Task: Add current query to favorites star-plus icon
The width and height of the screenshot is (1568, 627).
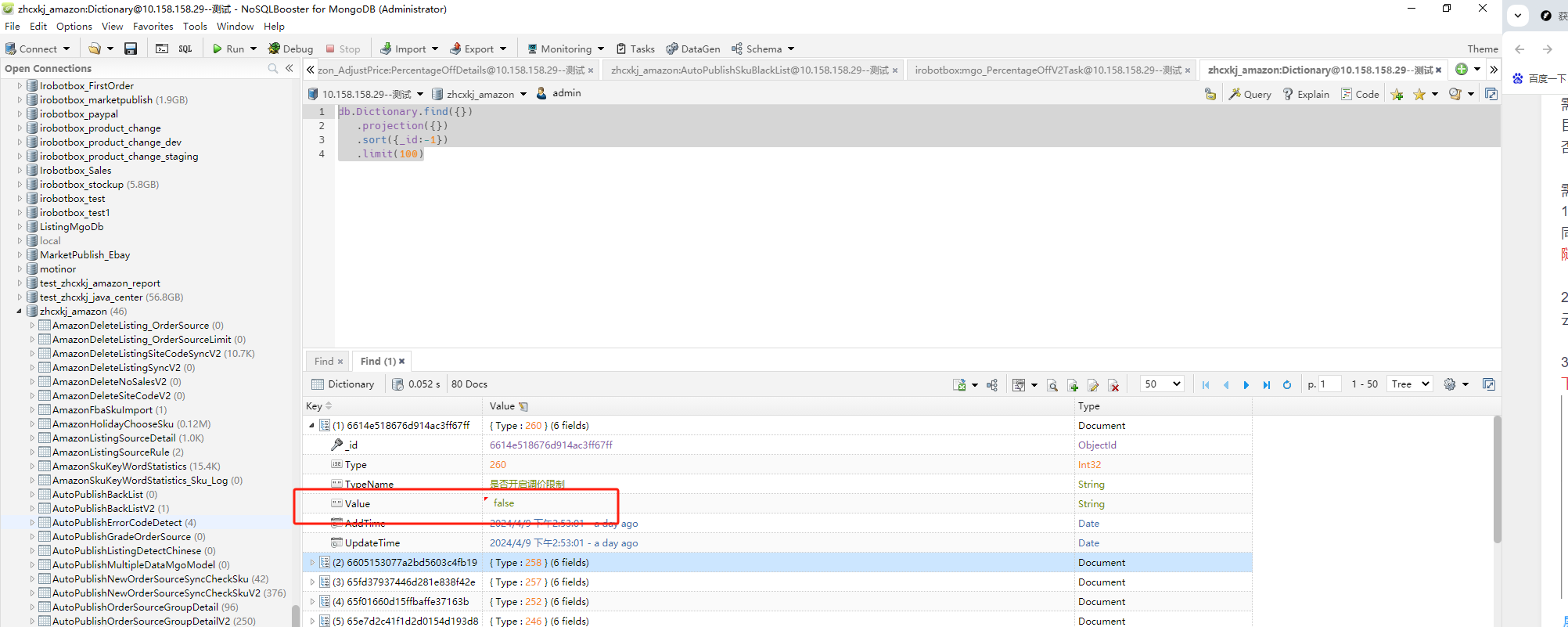Action: click(x=1397, y=94)
